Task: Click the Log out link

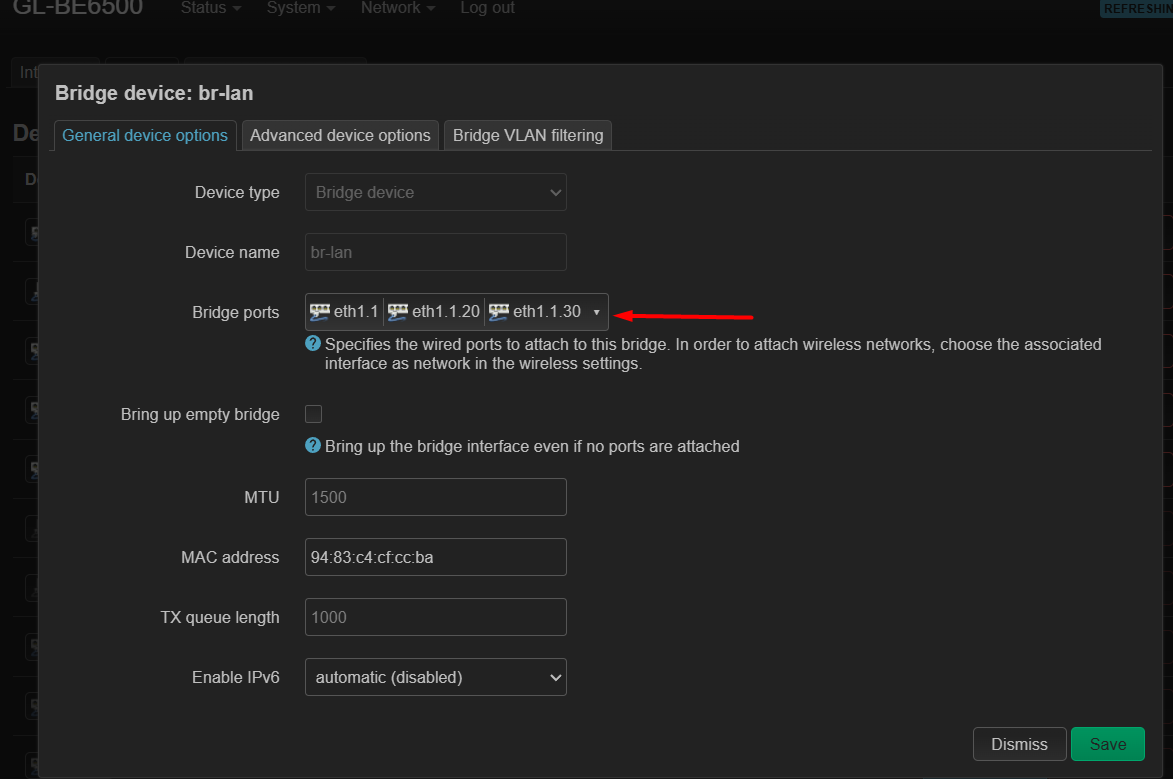Action: point(487,8)
